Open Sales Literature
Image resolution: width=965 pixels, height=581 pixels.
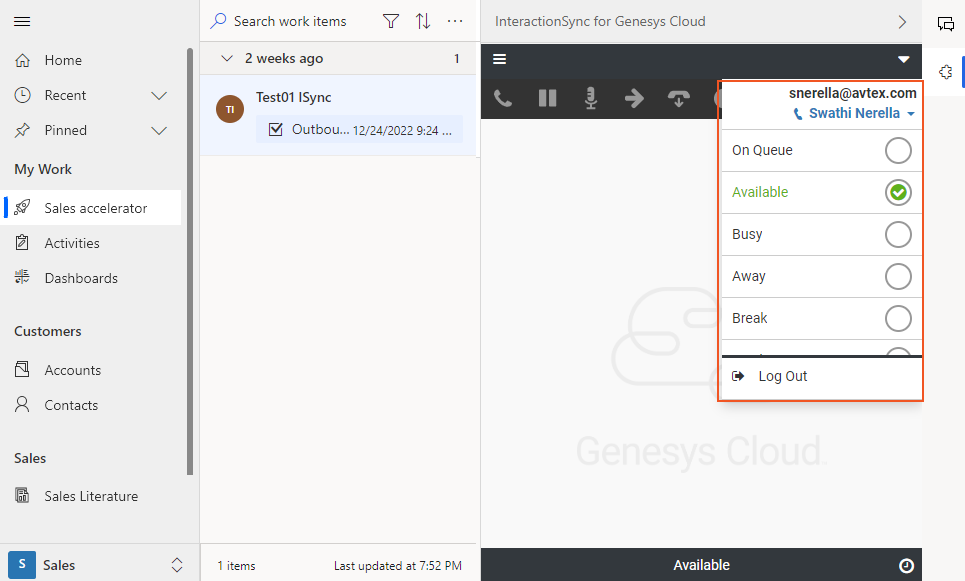pos(92,496)
